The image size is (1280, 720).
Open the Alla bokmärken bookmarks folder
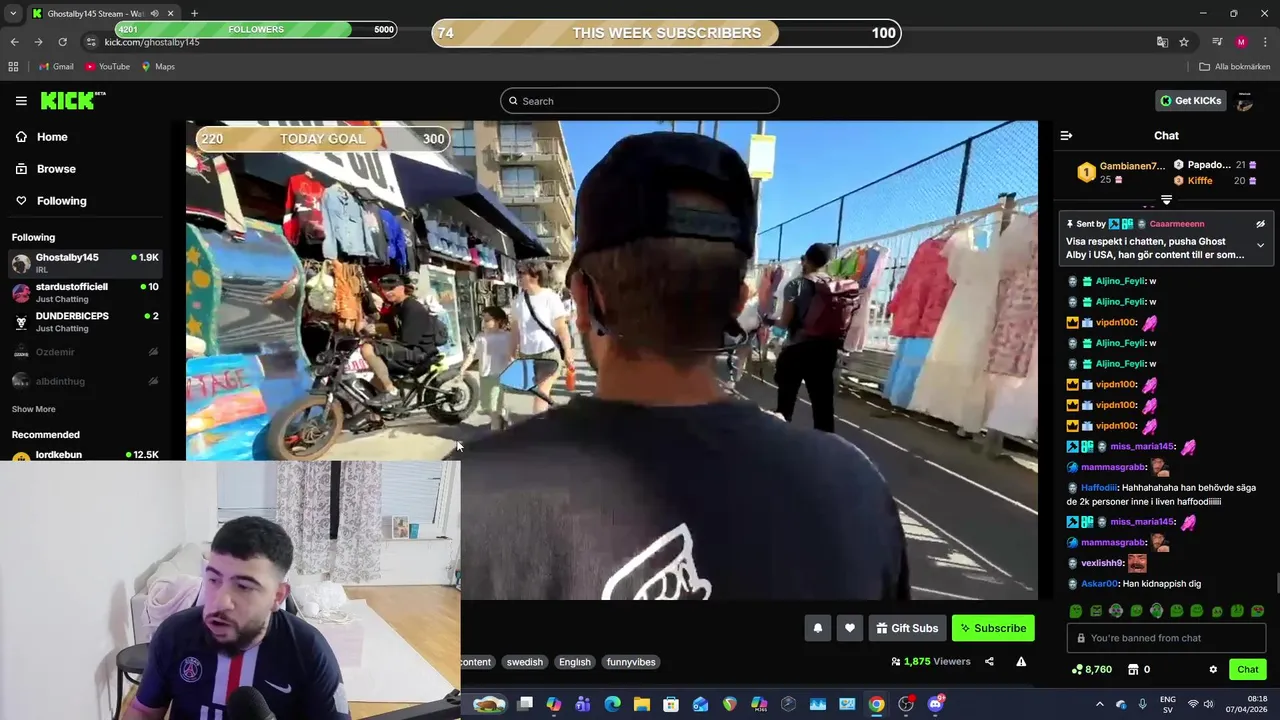pos(1234,66)
